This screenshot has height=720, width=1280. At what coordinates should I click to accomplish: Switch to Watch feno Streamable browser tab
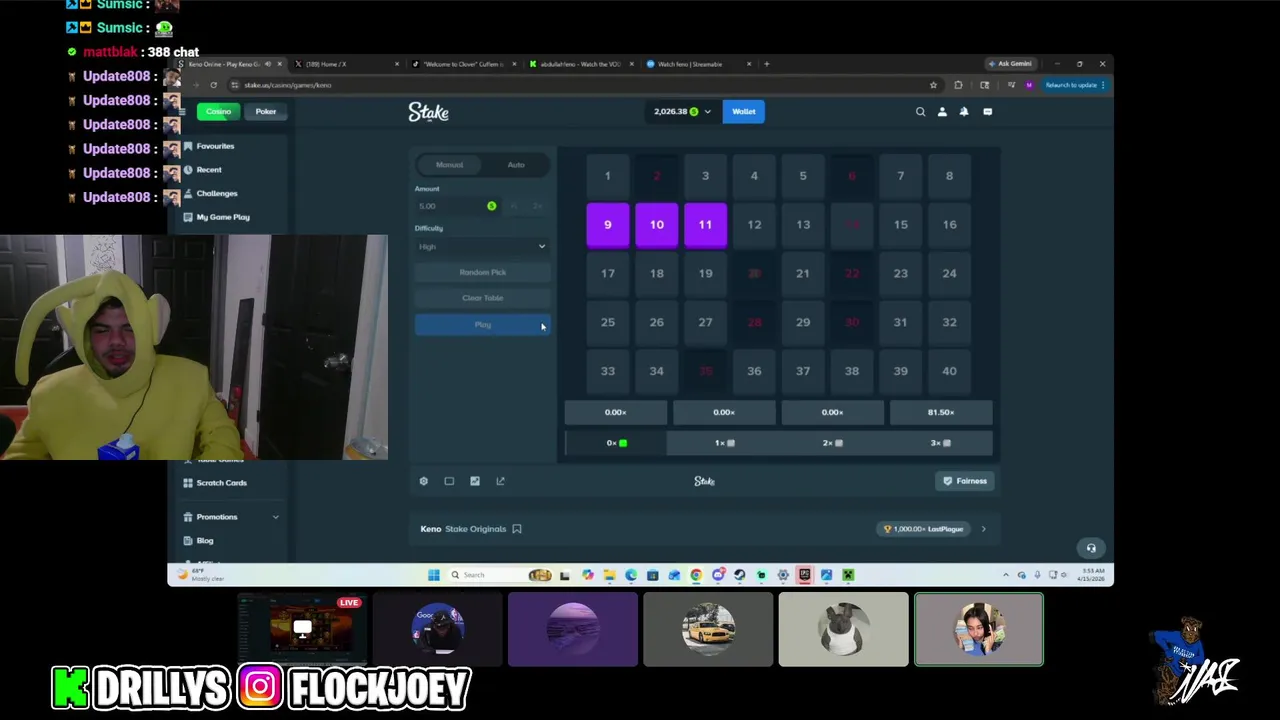click(x=697, y=64)
